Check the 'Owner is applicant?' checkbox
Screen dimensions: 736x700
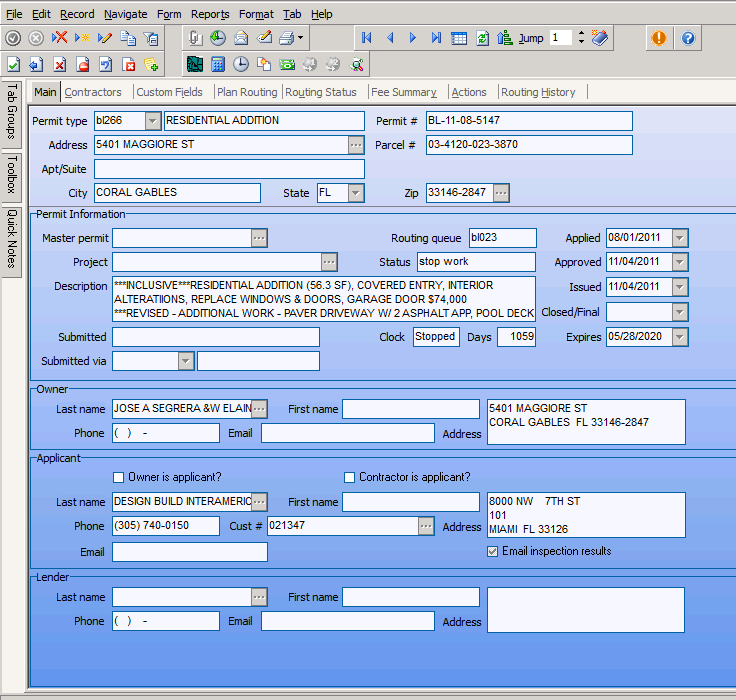point(119,477)
